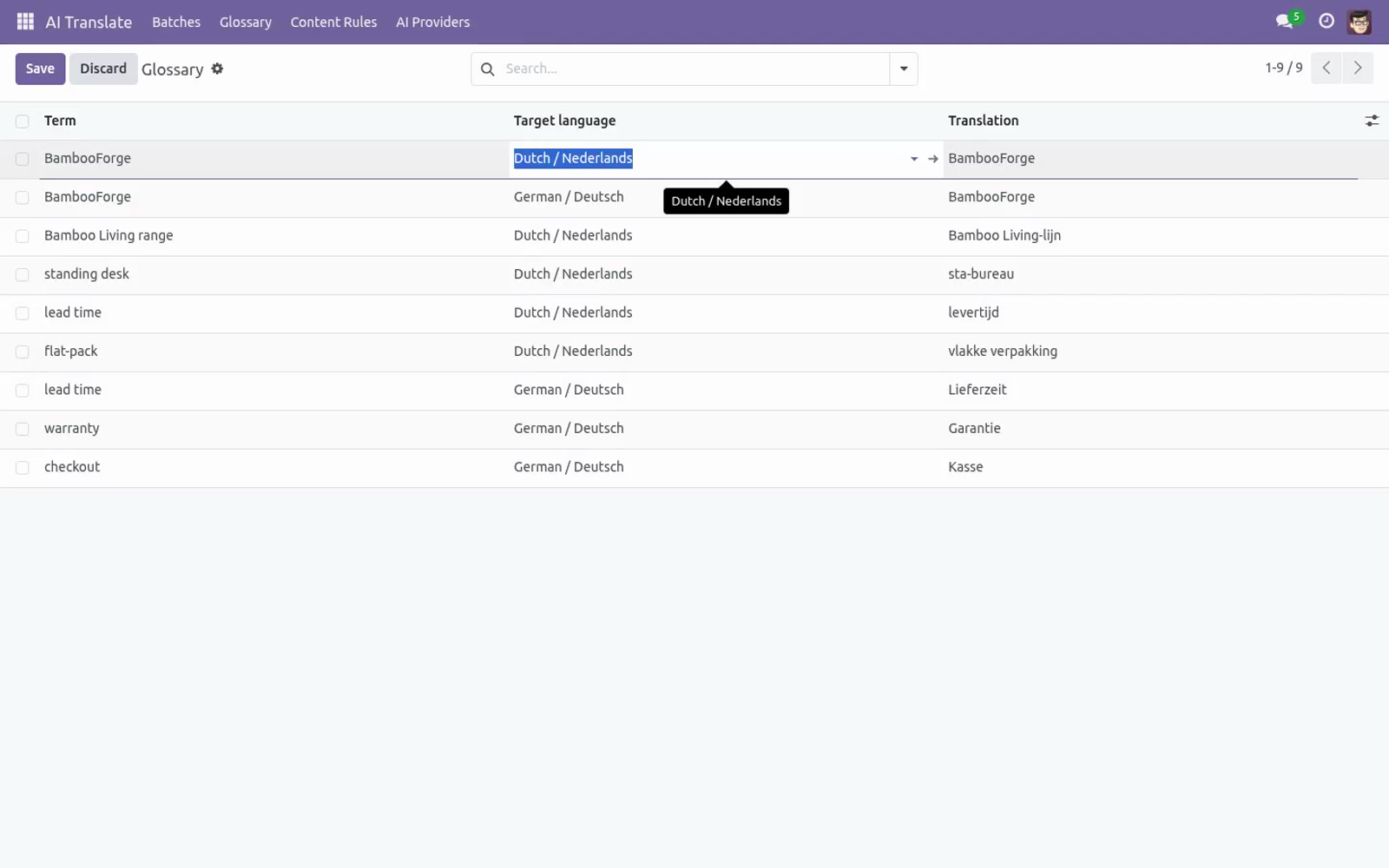Click the Lieferzeit translation cell
This screenshot has height=868, width=1389.
pos(978,390)
